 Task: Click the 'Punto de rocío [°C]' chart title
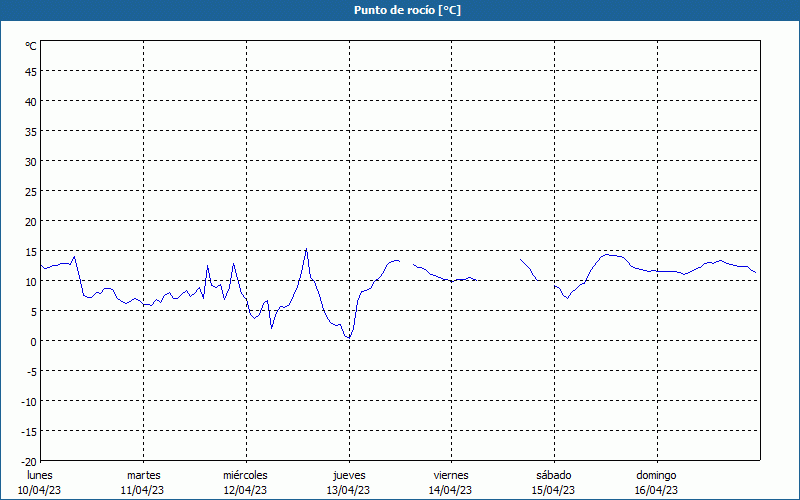407,10
